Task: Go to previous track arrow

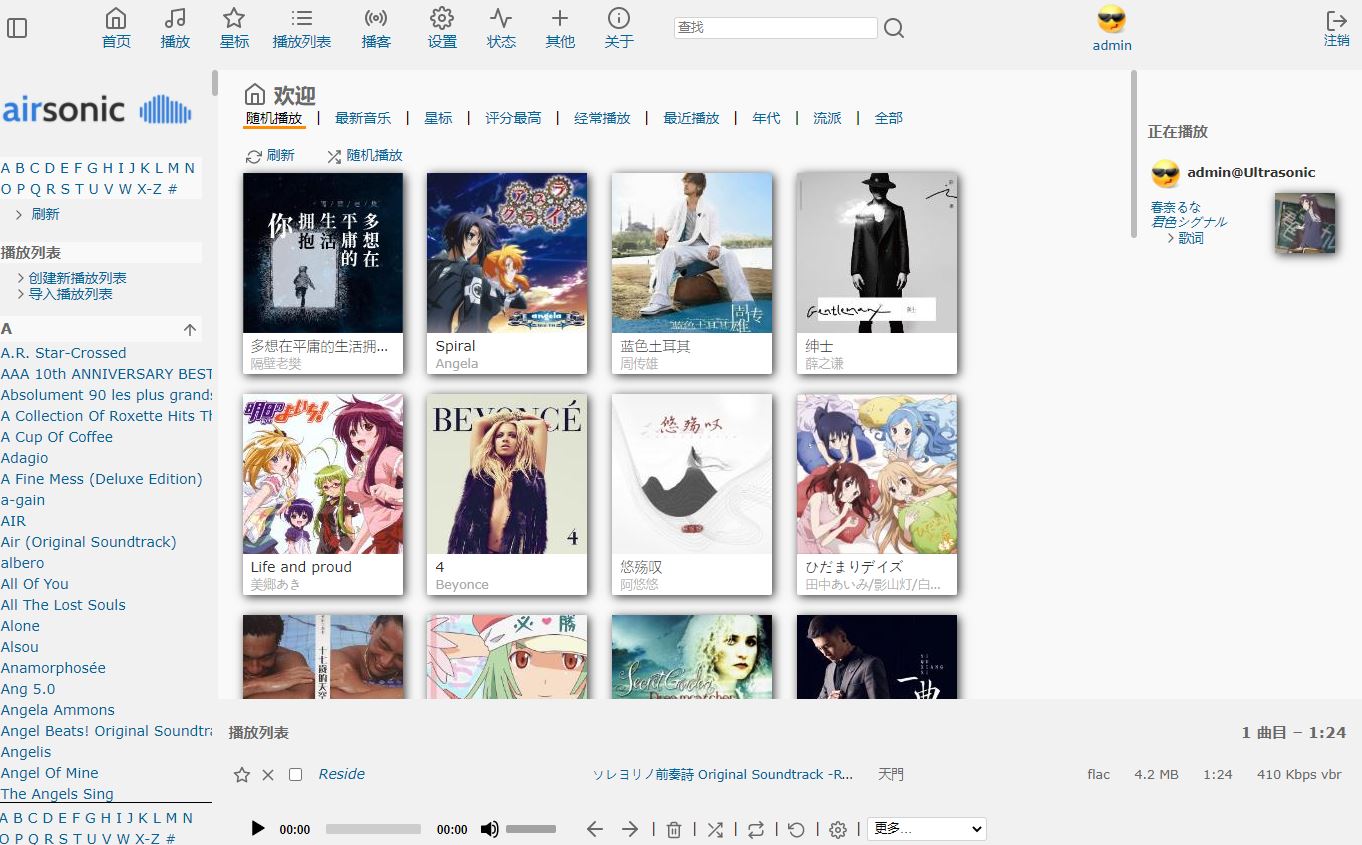Action: point(595,829)
